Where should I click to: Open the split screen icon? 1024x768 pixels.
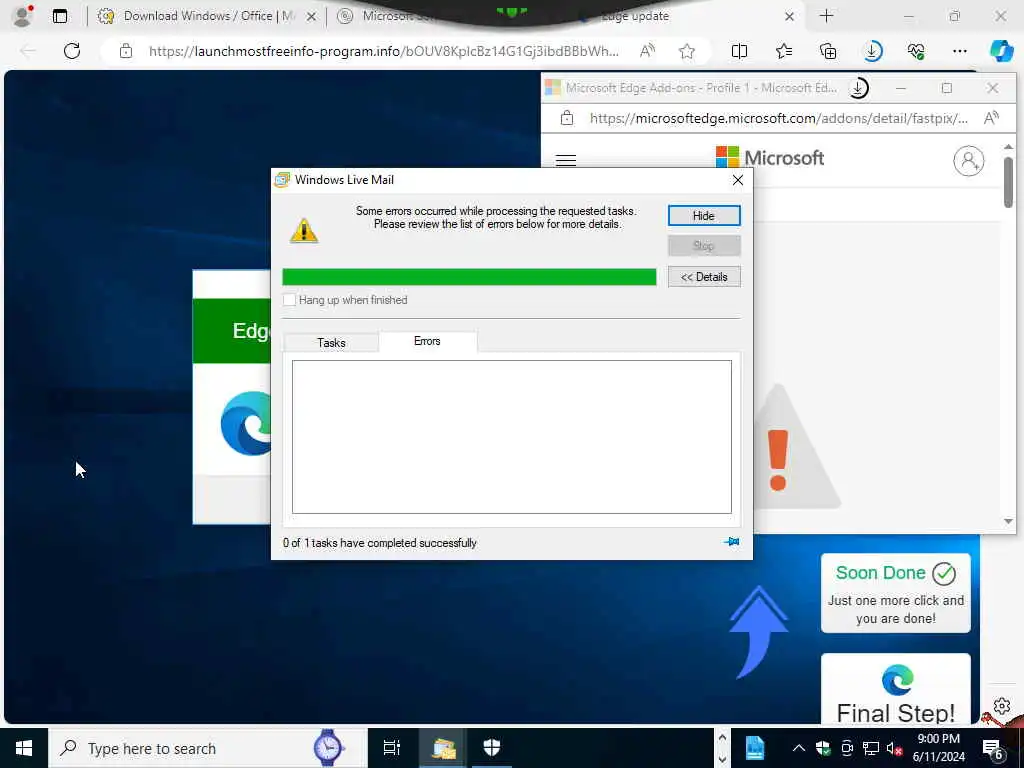pos(739,51)
